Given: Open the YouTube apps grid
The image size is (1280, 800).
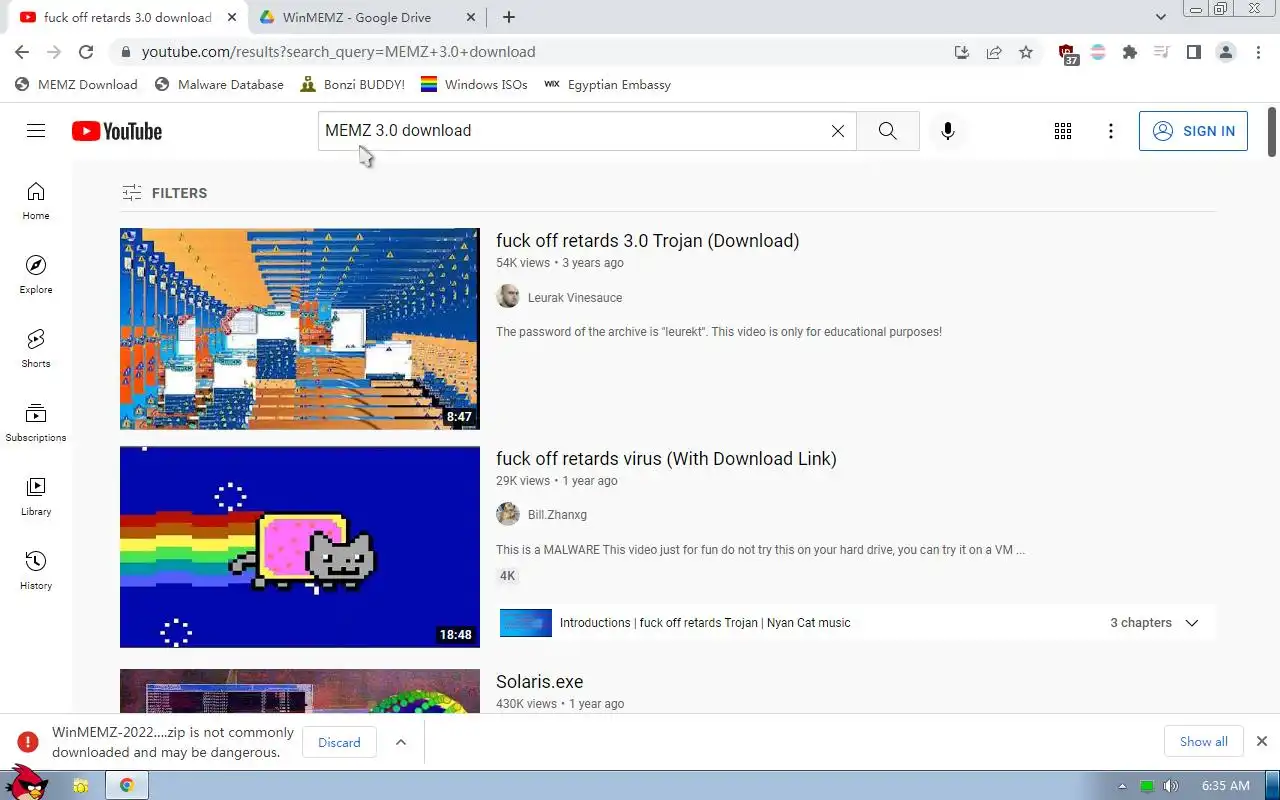Looking at the screenshot, I should tap(1063, 131).
